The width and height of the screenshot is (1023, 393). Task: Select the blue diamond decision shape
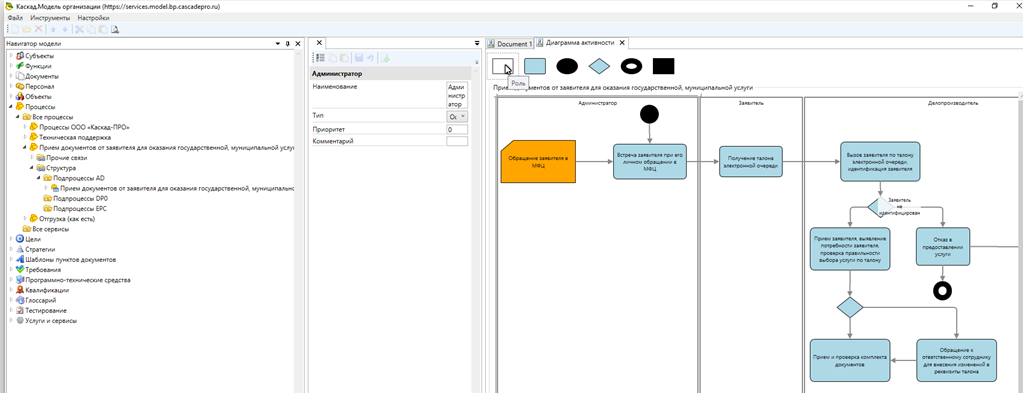pyautogui.click(x=599, y=65)
